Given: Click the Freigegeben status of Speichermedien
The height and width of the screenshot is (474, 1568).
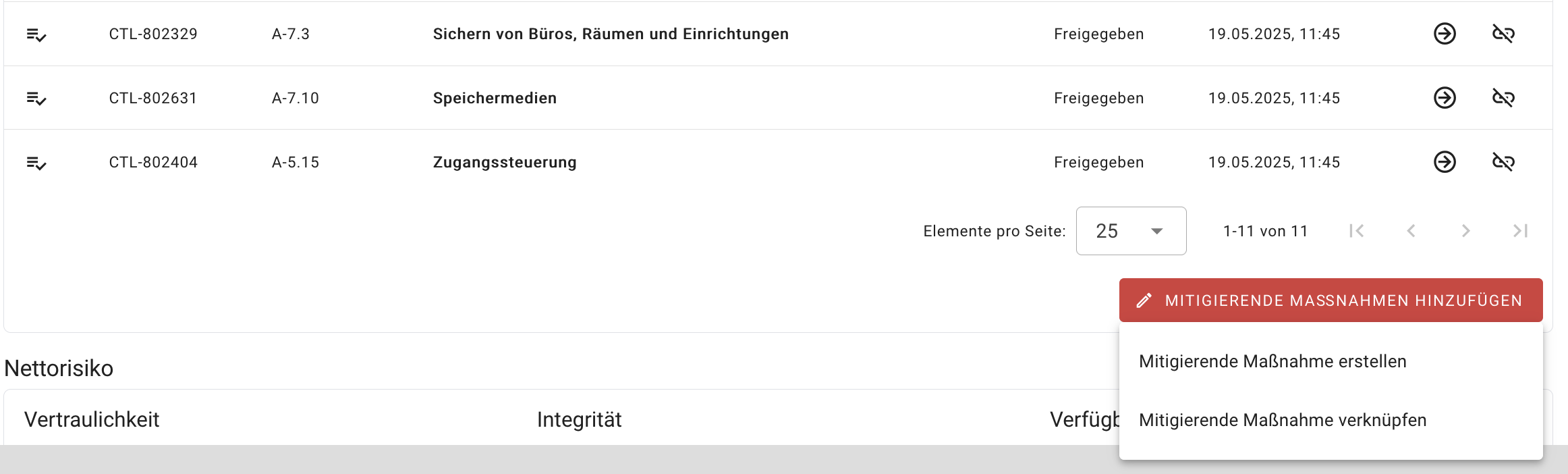Looking at the screenshot, I should (x=1098, y=97).
